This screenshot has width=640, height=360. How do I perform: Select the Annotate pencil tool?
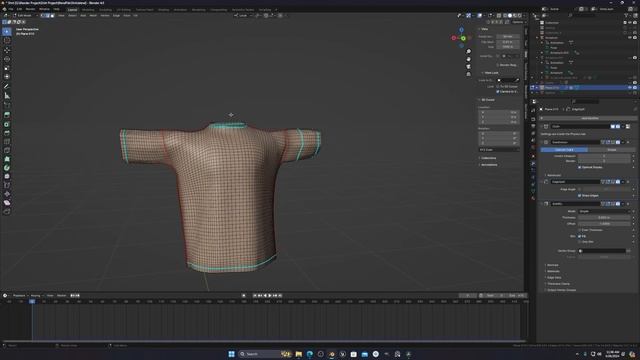7,86
